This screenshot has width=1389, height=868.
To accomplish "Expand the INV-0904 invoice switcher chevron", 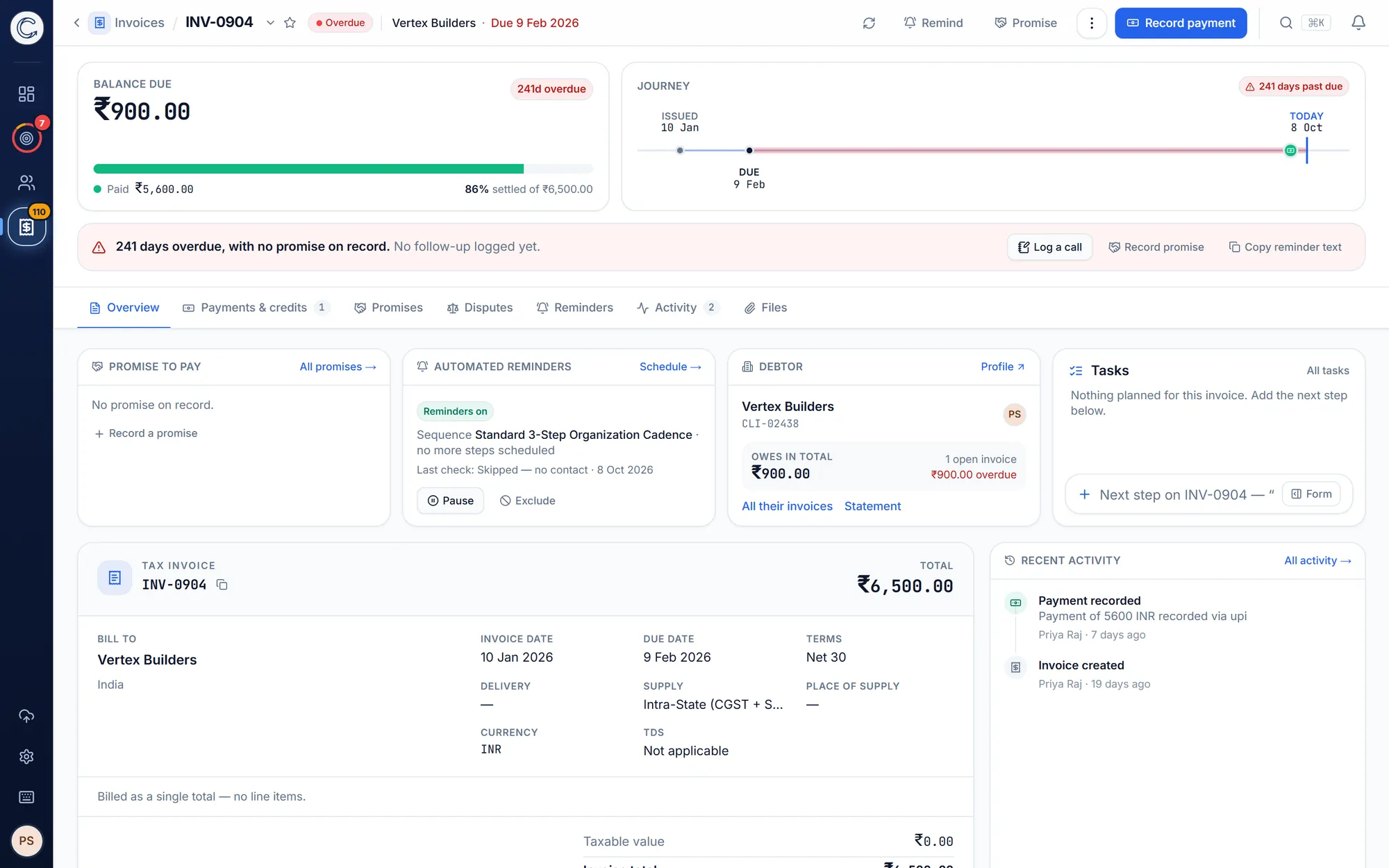I will (270, 23).
